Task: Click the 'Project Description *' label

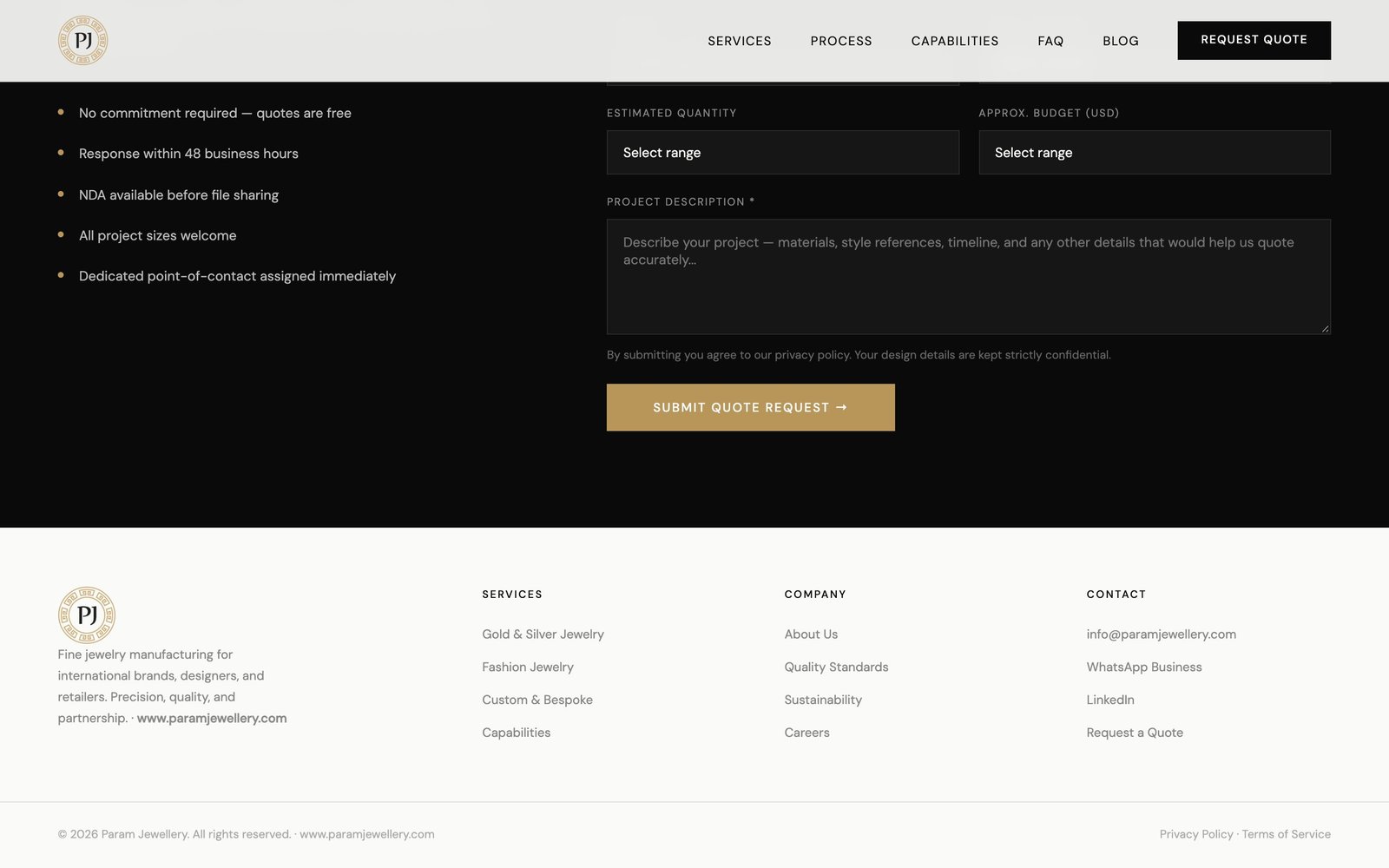Action: (x=681, y=201)
